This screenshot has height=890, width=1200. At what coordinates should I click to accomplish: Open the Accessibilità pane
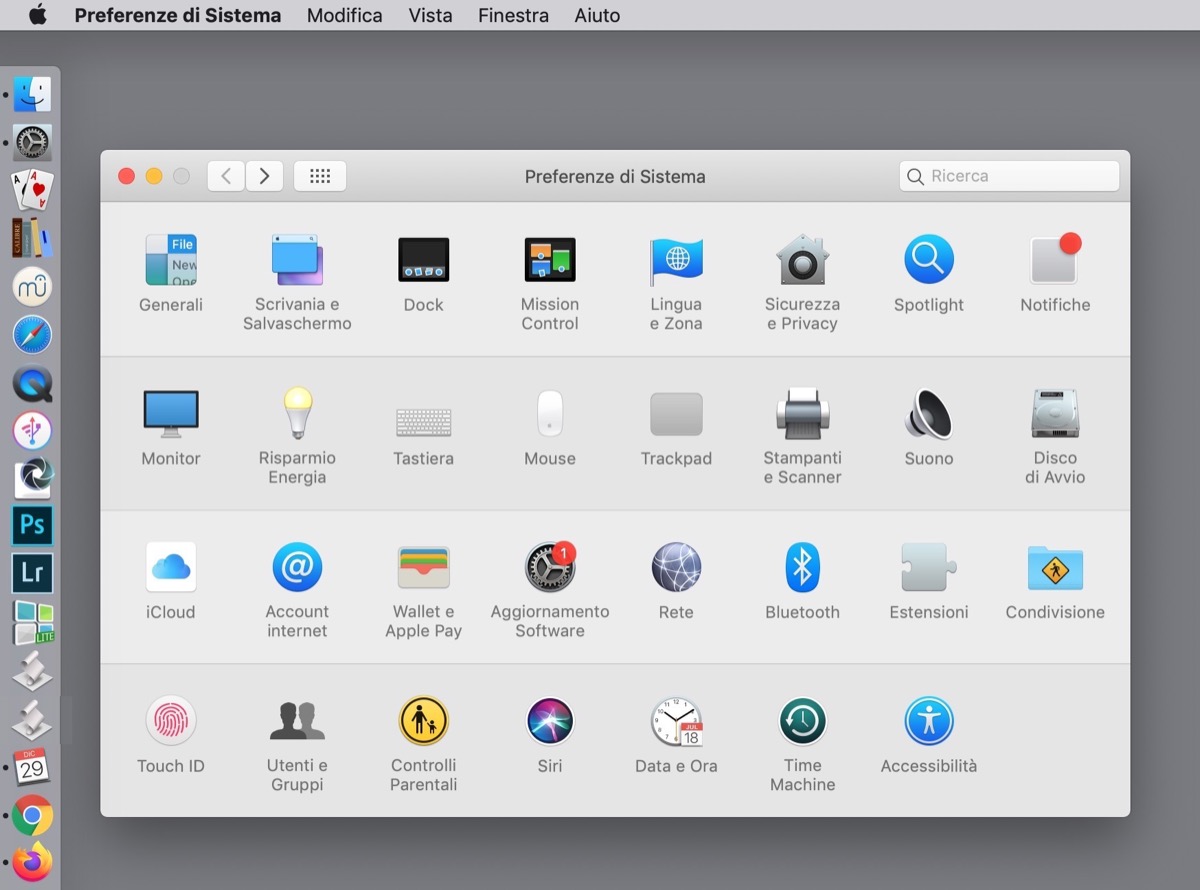point(928,722)
